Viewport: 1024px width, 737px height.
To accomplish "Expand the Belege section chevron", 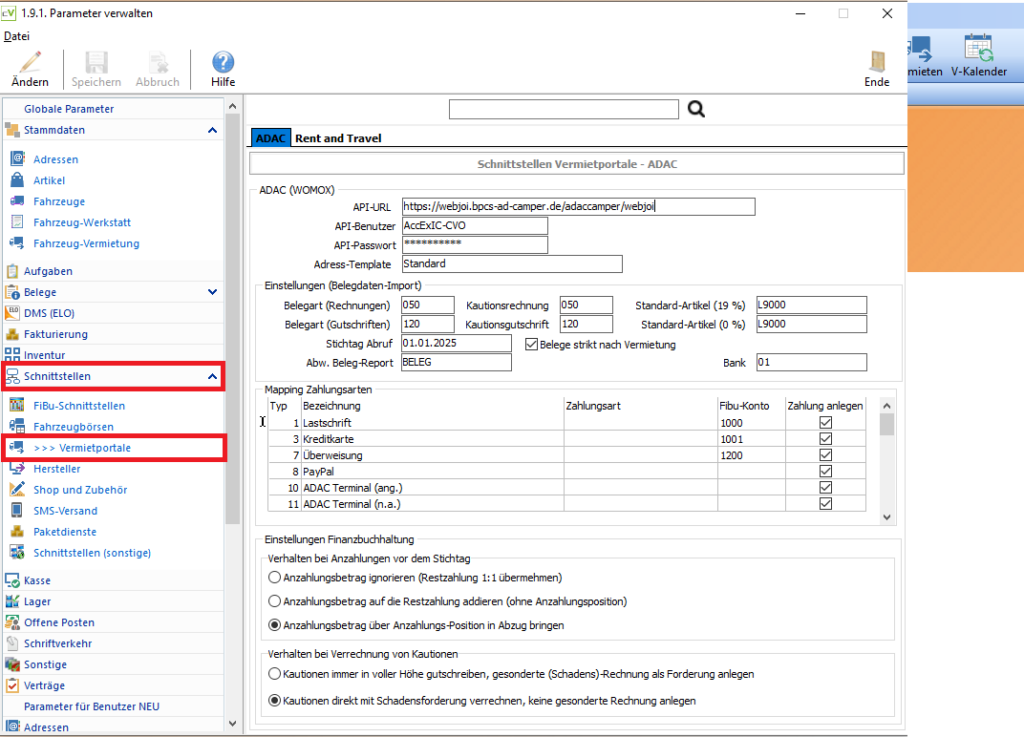I will click(212, 292).
